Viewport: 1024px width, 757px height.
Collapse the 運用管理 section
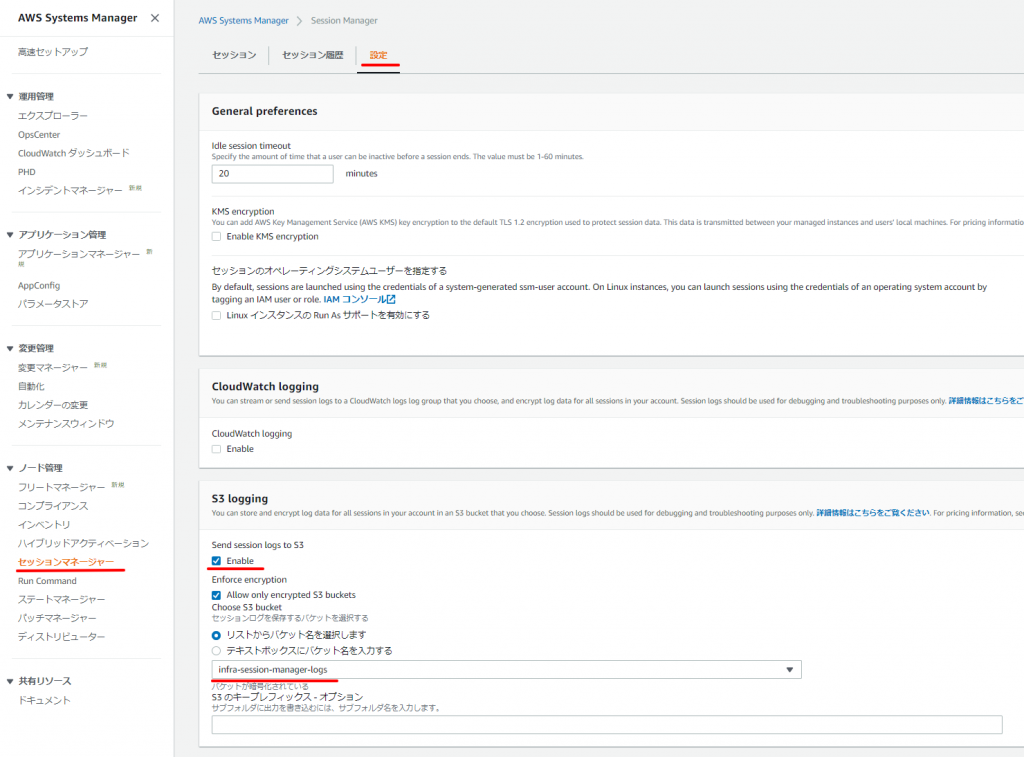click(x=10, y=96)
